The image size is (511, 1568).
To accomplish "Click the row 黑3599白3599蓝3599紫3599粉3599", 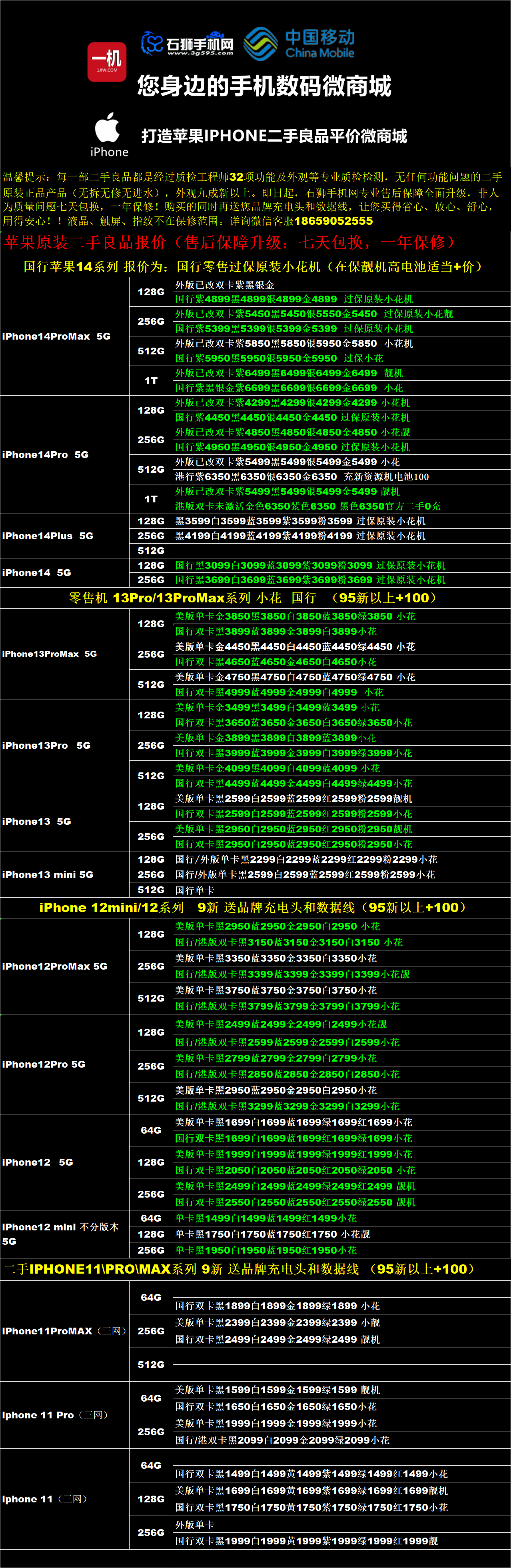I will point(341,521).
